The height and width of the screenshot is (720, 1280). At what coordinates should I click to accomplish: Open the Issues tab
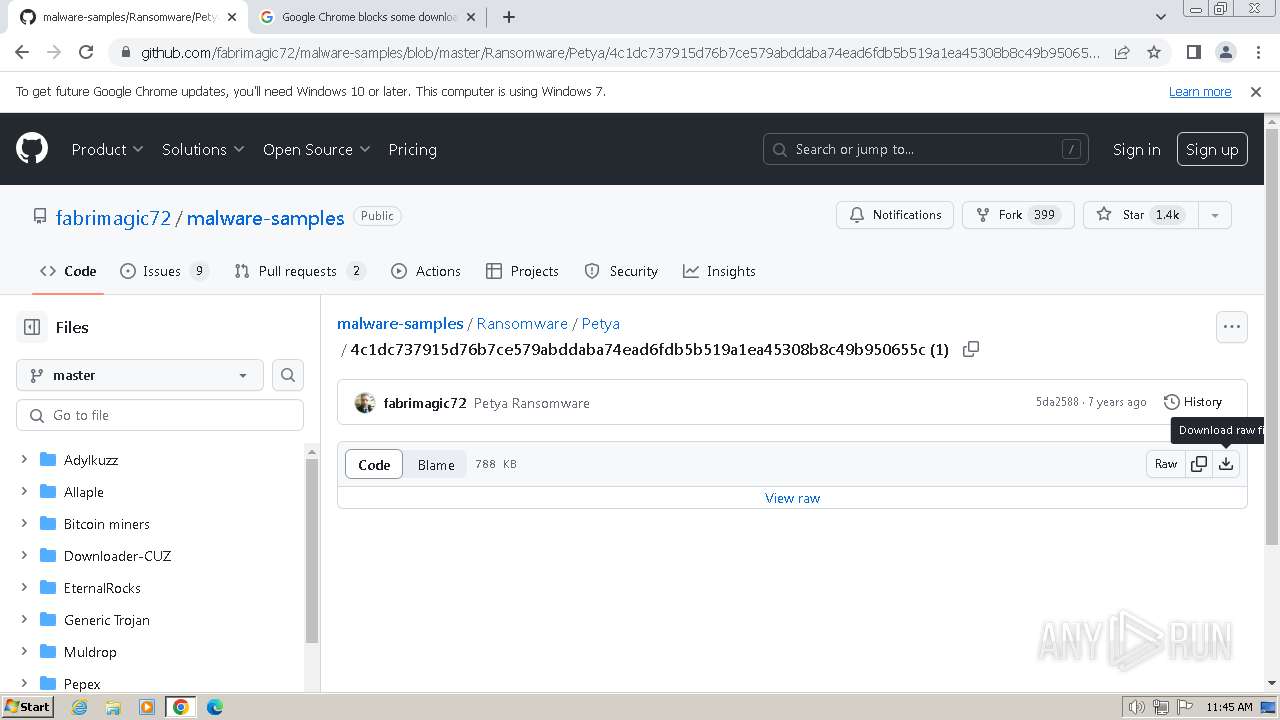point(164,271)
